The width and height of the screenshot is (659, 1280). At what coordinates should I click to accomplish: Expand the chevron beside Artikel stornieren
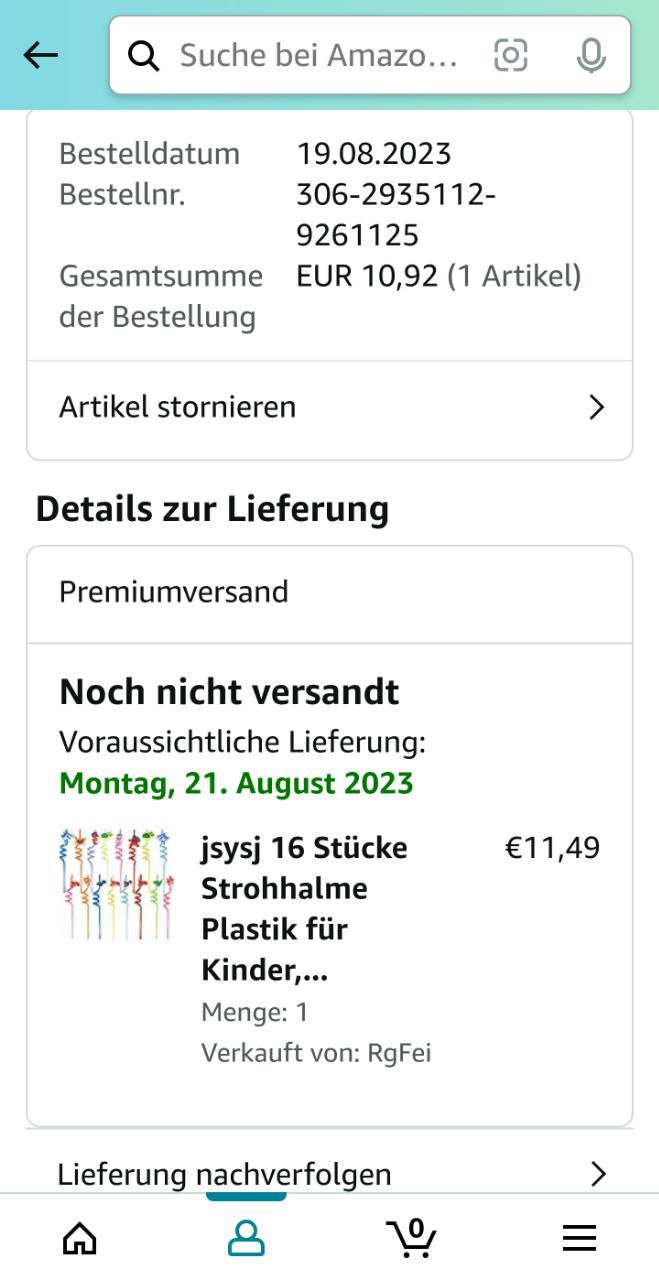click(597, 407)
